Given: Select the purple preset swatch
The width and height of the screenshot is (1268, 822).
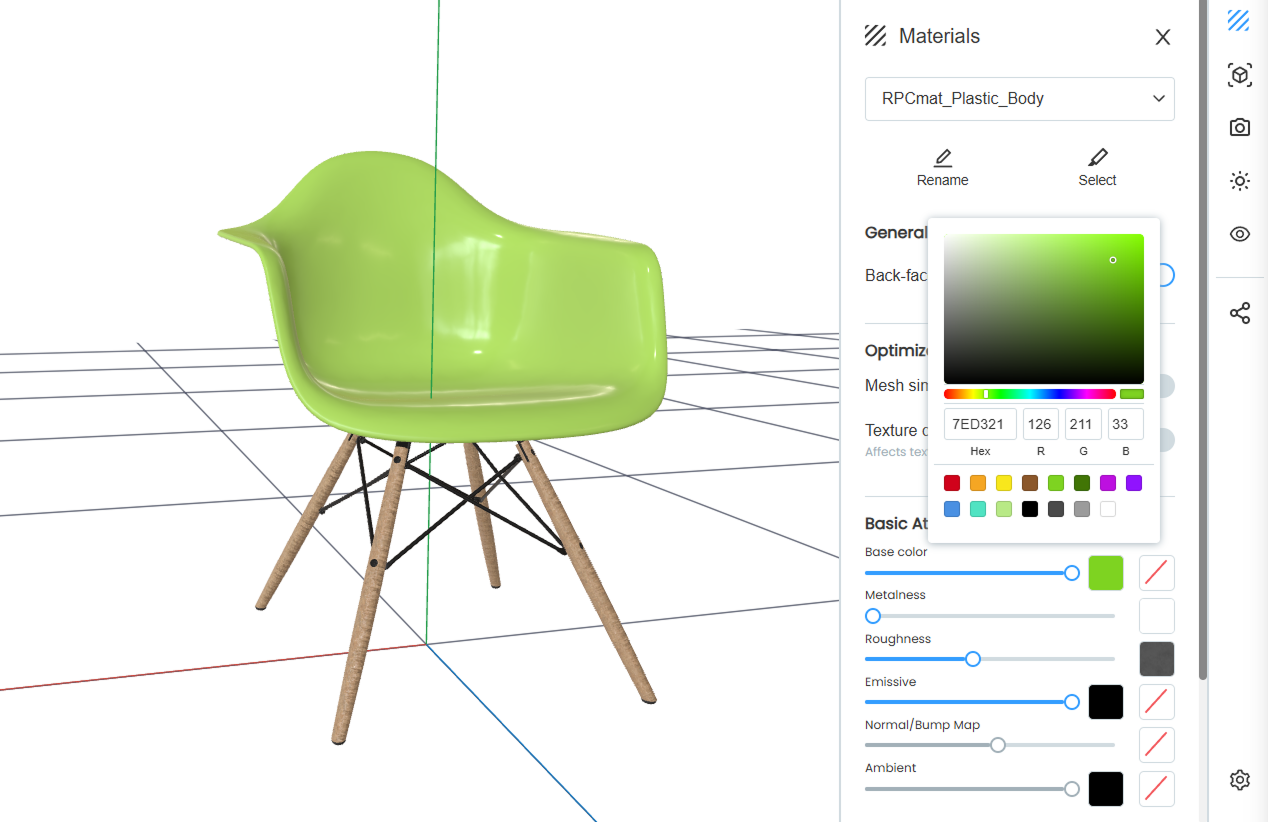Looking at the screenshot, I should [1134, 483].
